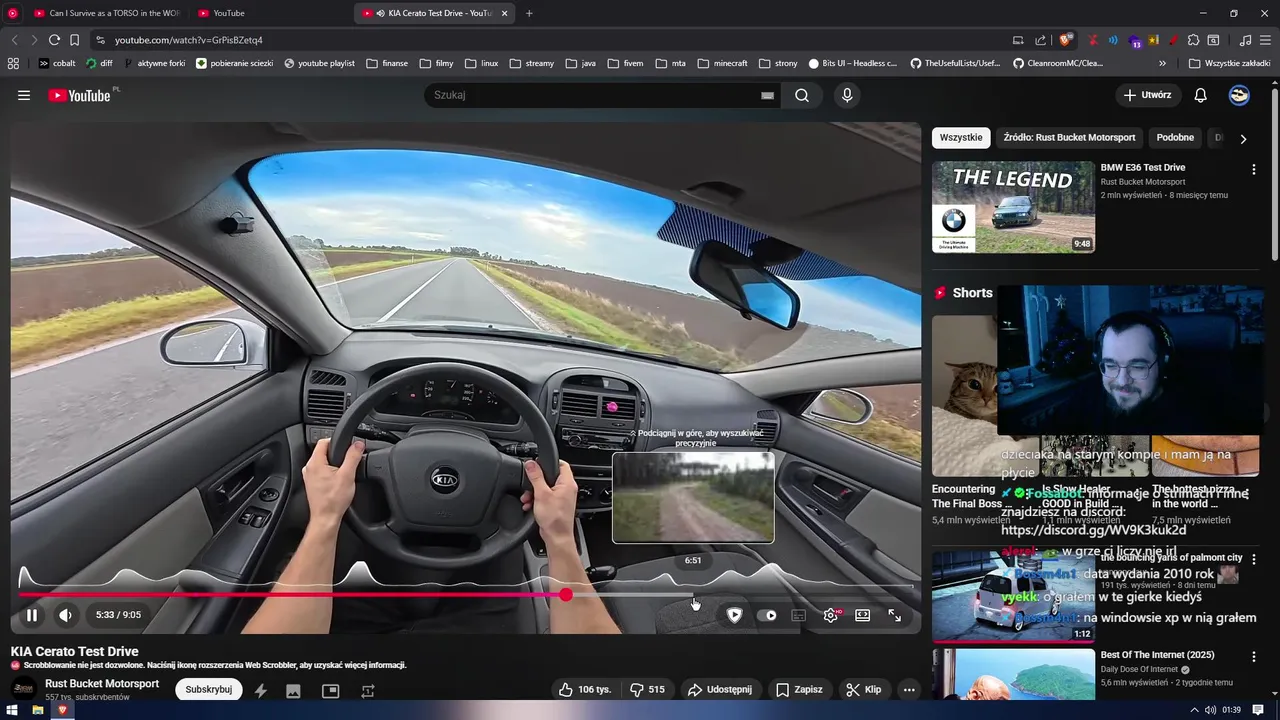Seek the video at the red progress scrubber
Viewport: 1280px width, 720px height.
pyautogui.click(x=566, y=595)
